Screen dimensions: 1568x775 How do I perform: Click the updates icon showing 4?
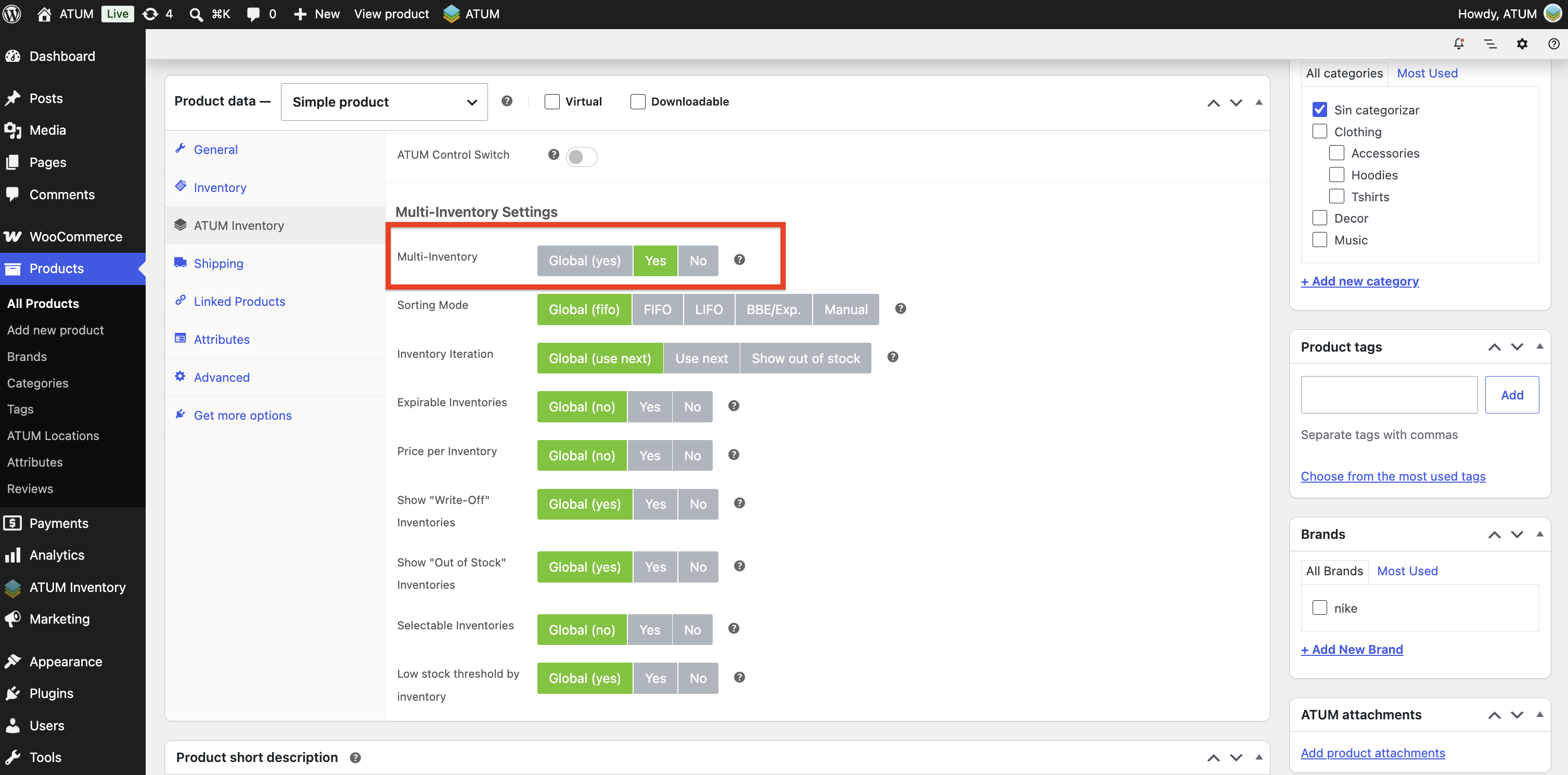[x=158, y=14]
